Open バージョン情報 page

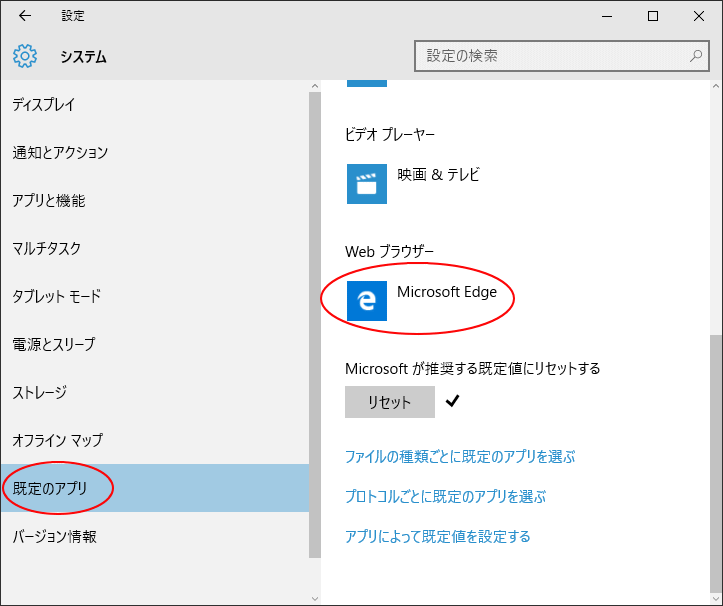[154, 536]
